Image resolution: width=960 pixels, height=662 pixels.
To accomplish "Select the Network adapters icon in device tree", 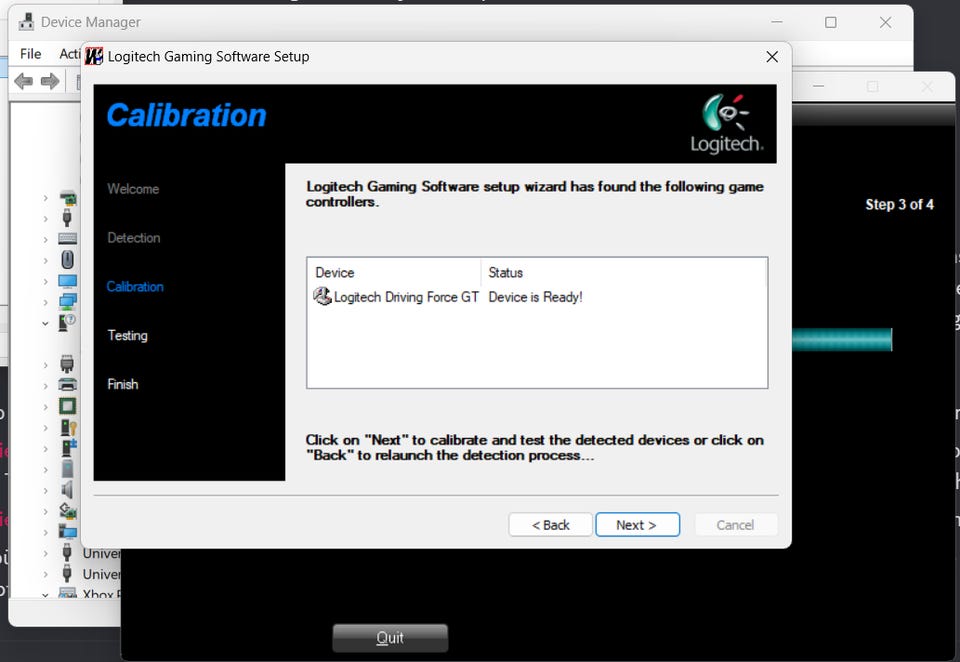I will coord(67,301).
